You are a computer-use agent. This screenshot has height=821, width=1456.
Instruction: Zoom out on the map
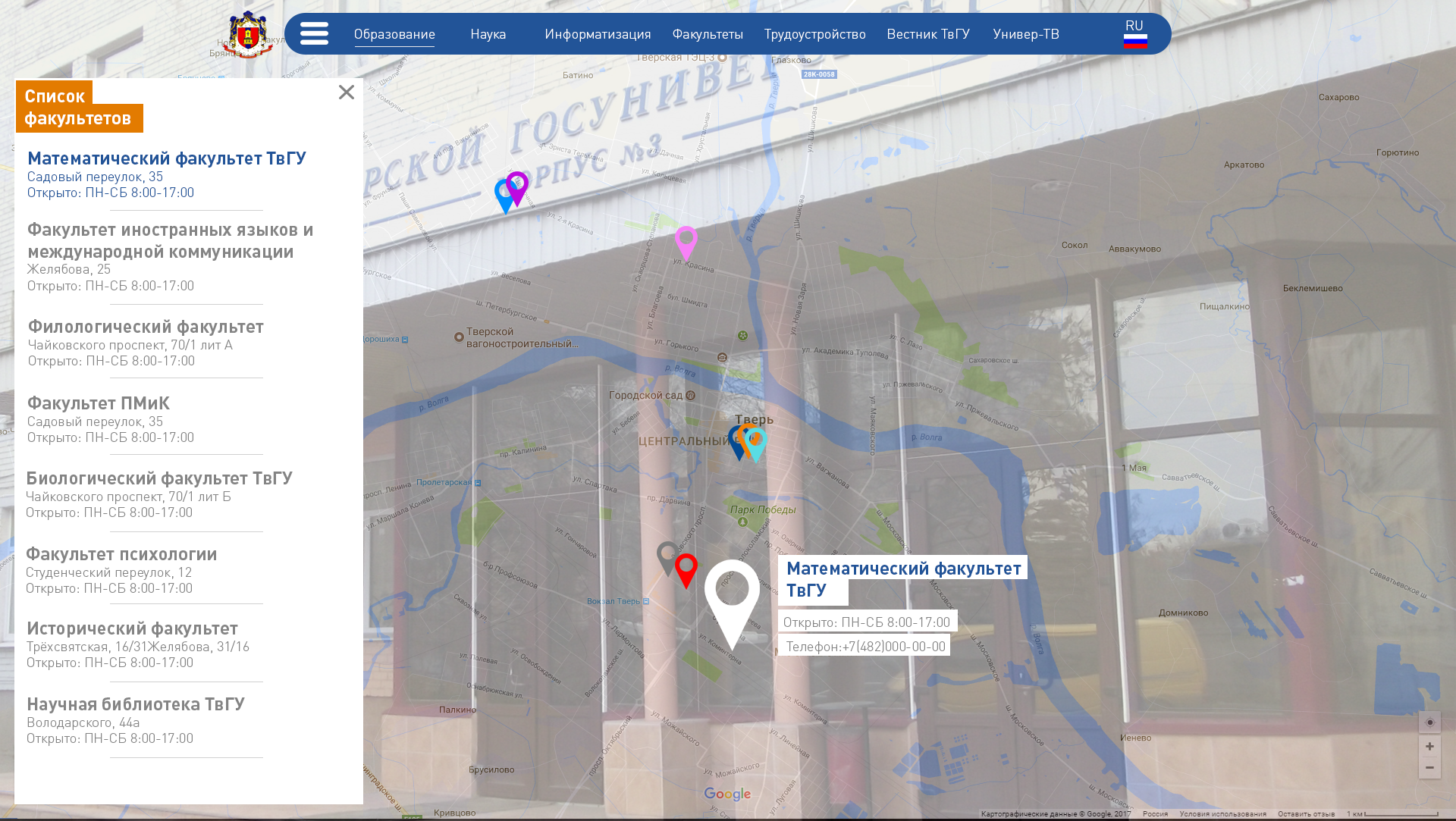coord(1429,768)
